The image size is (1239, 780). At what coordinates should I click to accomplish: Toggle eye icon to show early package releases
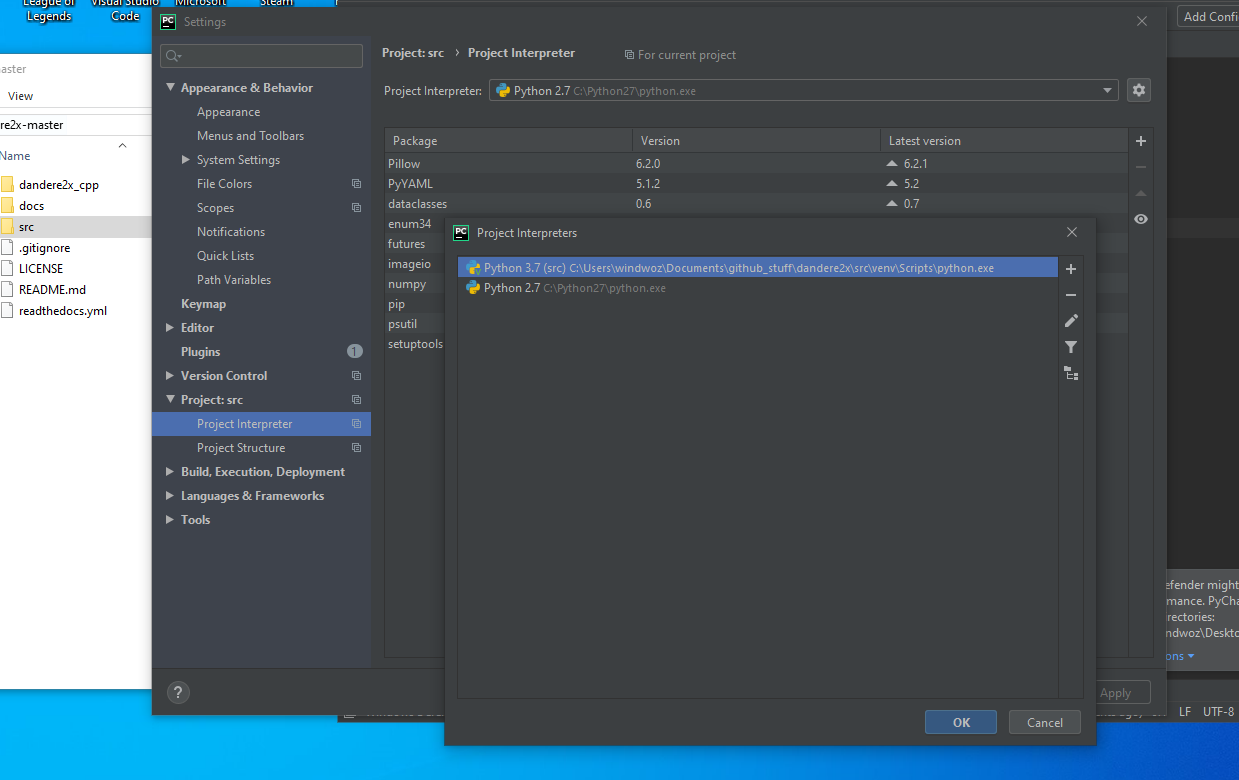coord(1140,218)
